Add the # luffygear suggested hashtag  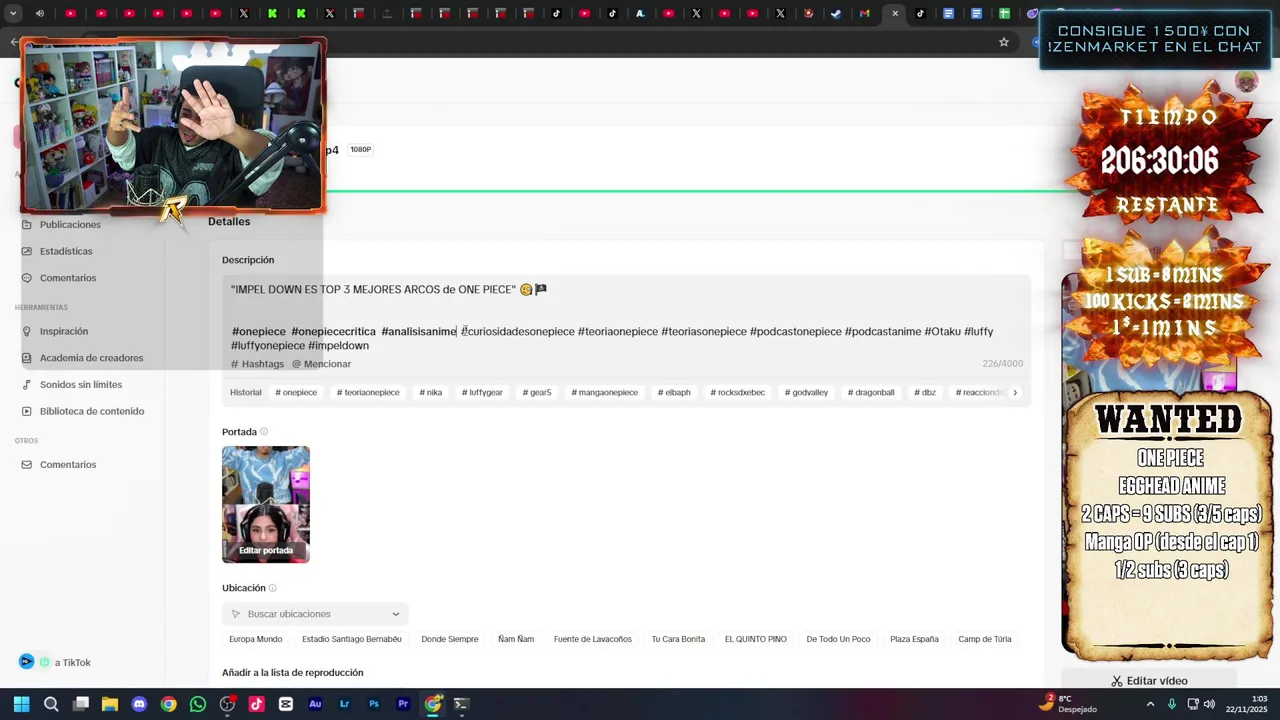click(482, 392)
